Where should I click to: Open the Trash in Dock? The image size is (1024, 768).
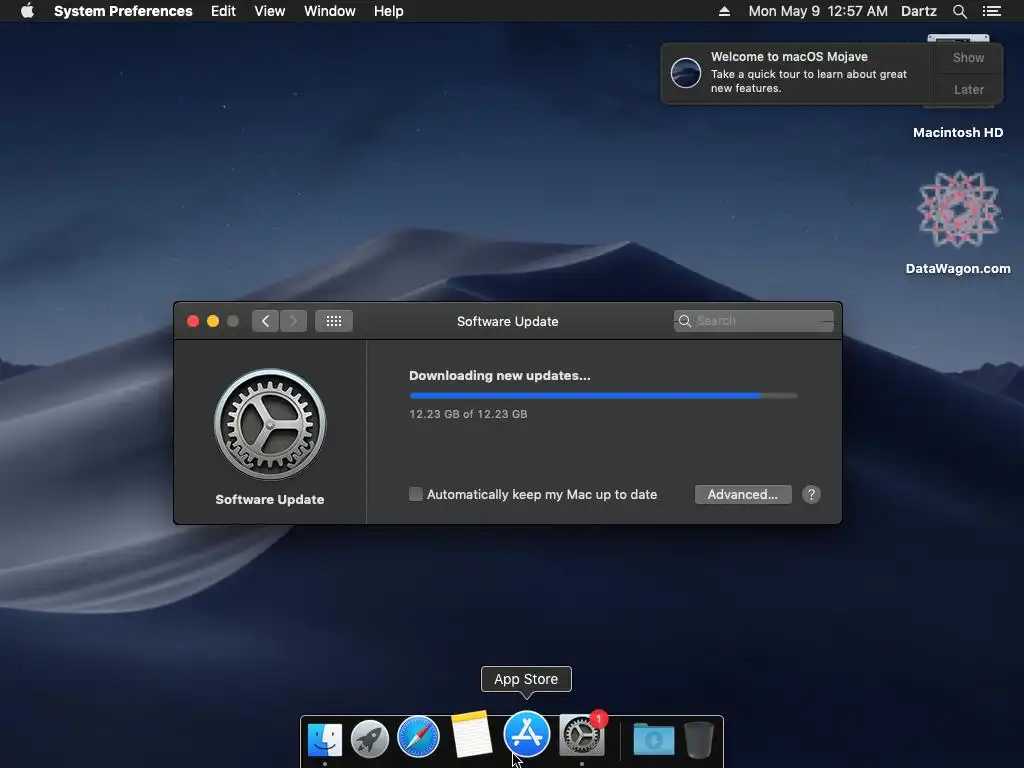tap(699, 739)
